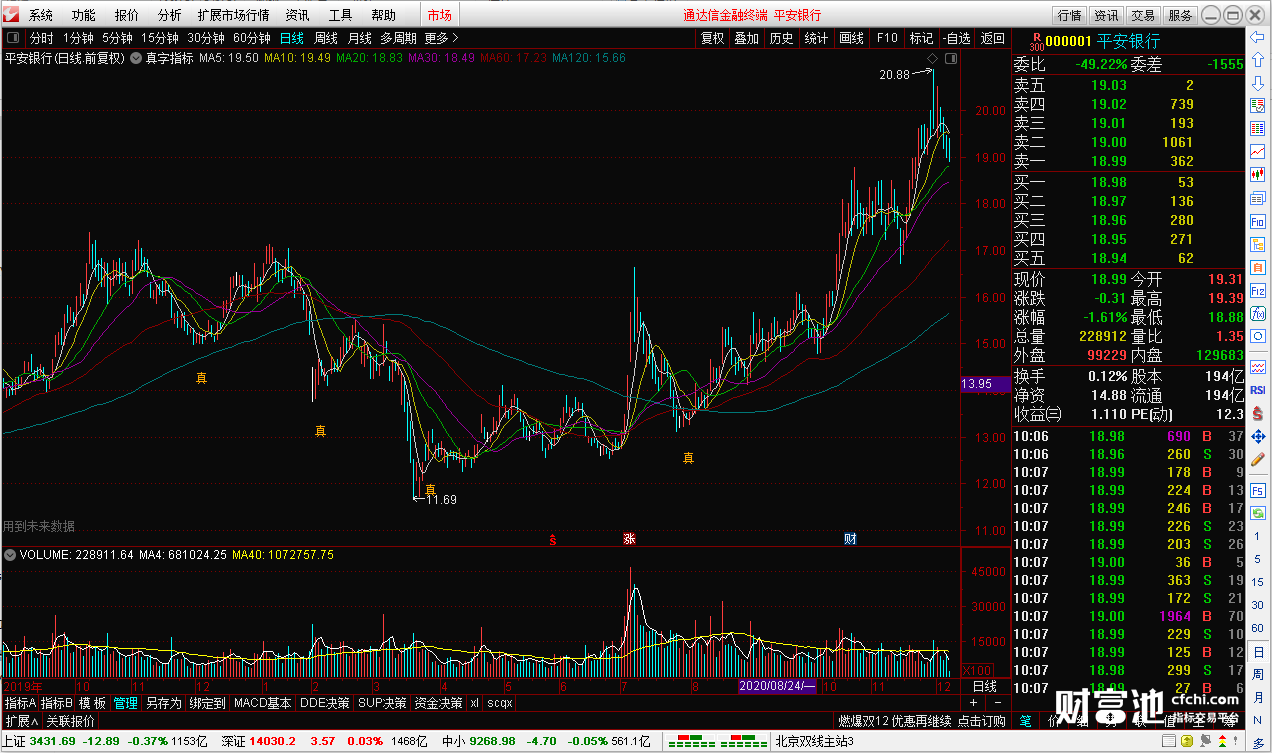Image resolution: width=1272 pixels, height=753 pixels.
Task: Switch to 60分钟 chart period
Action: [252, 38]
